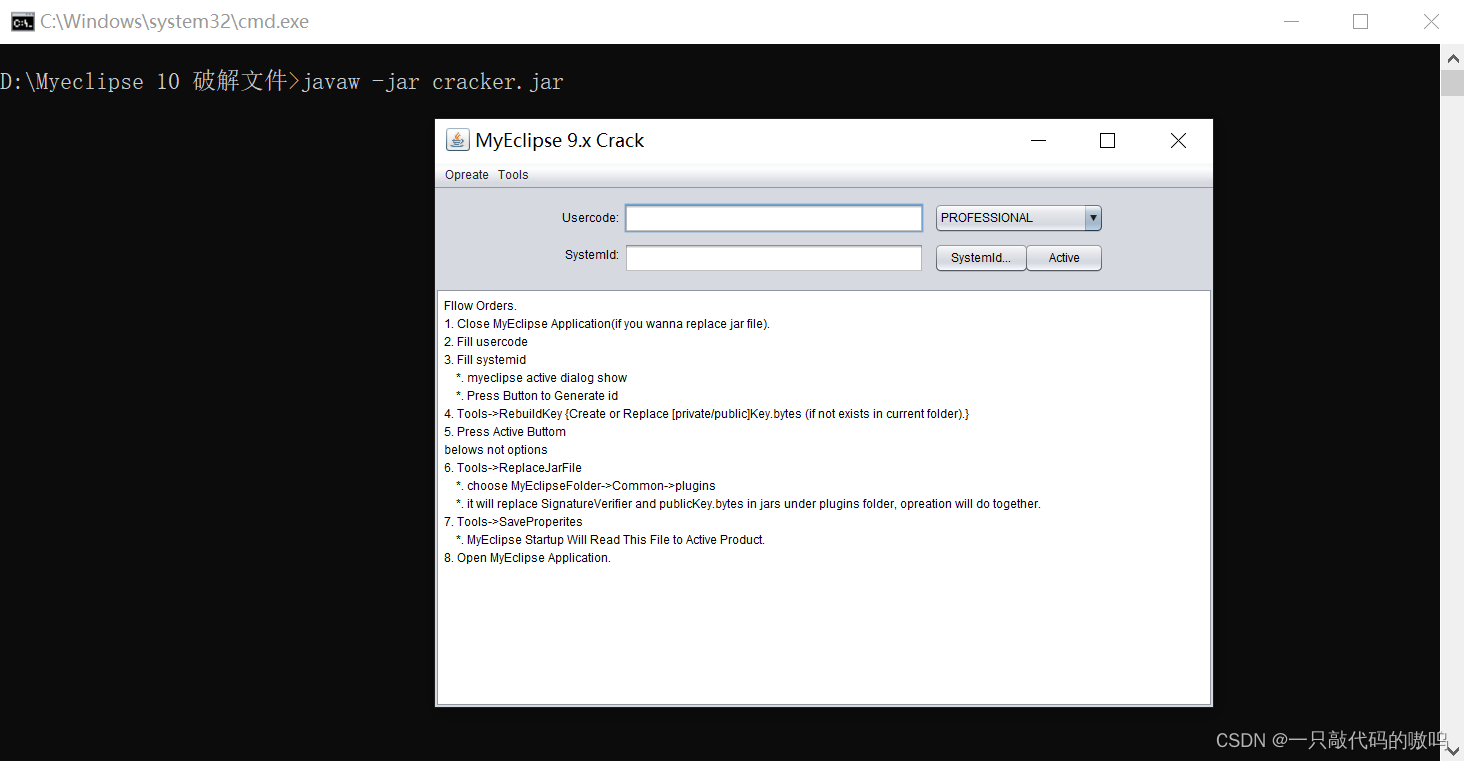Click 'MyEclipse Startup Will Read This File' line
The width and height of the screenshot is (1464, 761).
point(610,540)
